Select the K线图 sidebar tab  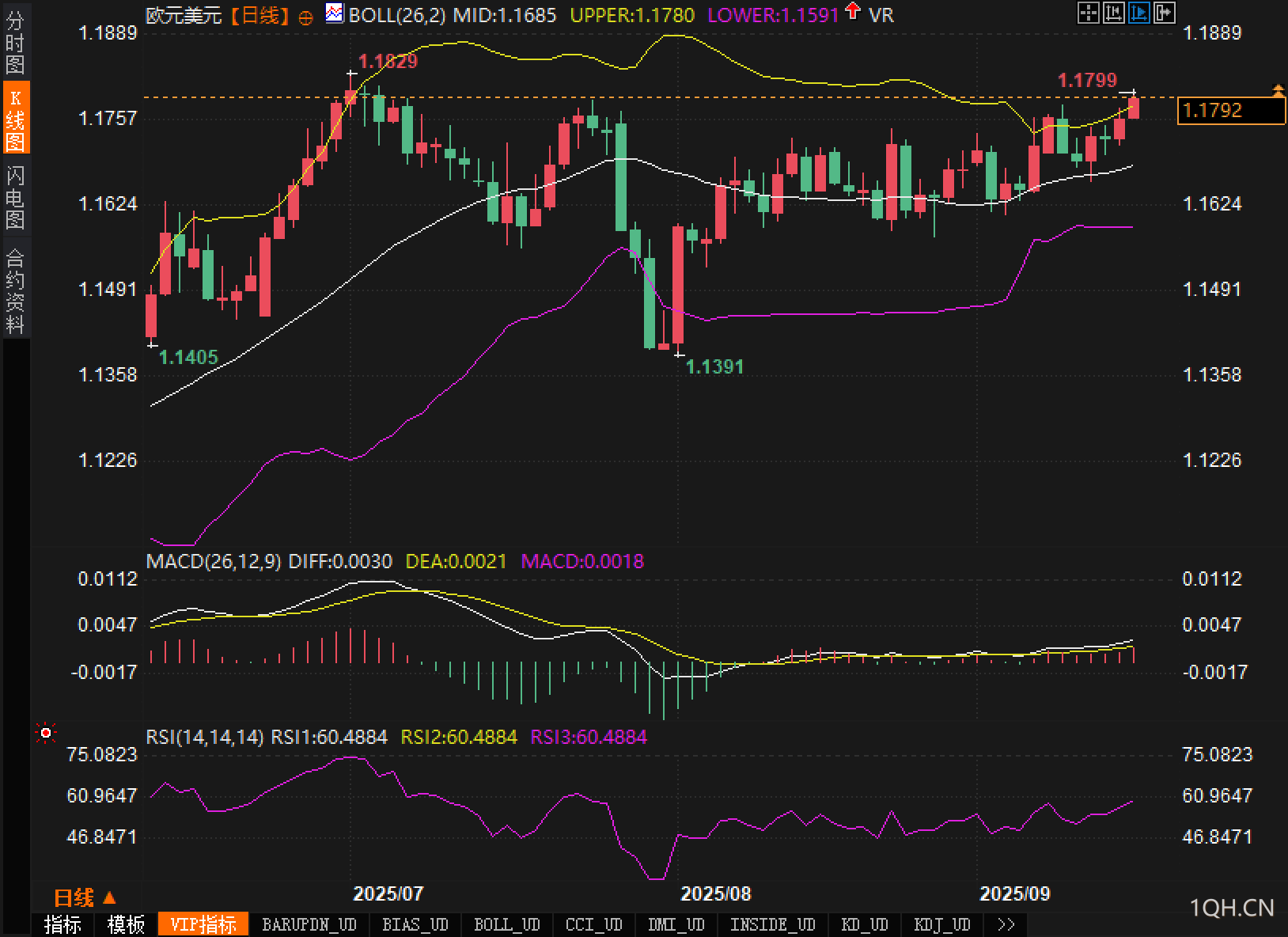tap(15, 118)
